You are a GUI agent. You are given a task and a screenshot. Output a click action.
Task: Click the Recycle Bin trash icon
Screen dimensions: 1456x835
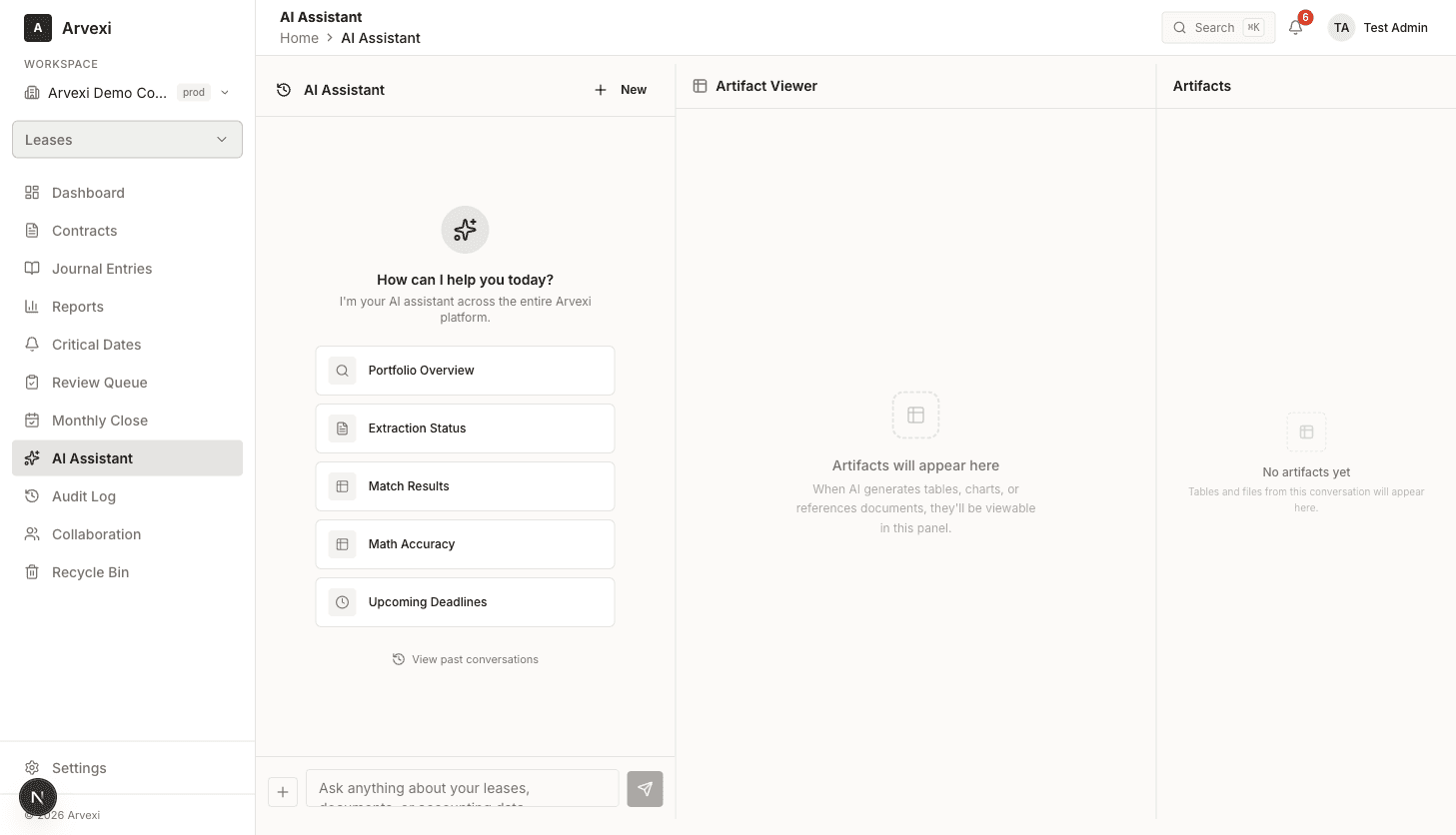coord(33,571)
